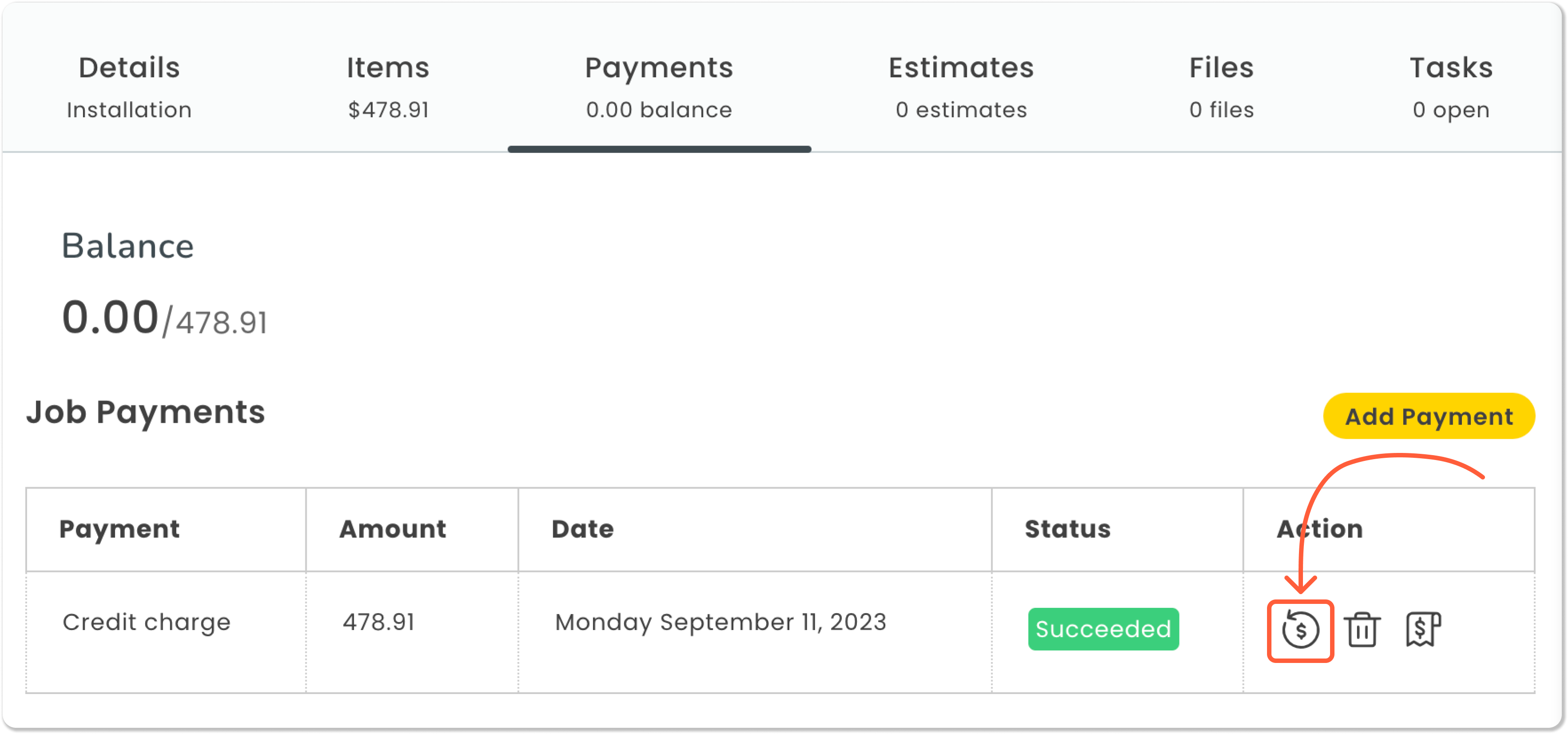This screenshot has width=1568, height=734.
Task: Click the Succeeded status badge
Action: [x=1103, y=629]
